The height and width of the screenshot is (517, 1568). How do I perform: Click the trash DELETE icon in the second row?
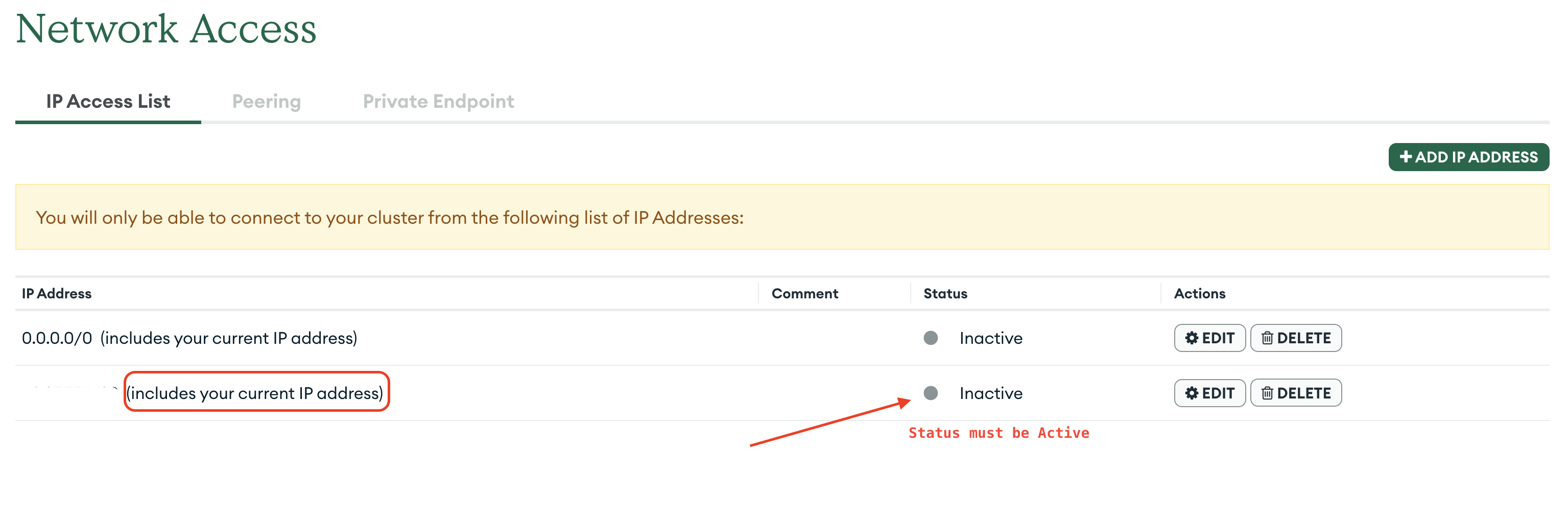[x=1267, y=393]
